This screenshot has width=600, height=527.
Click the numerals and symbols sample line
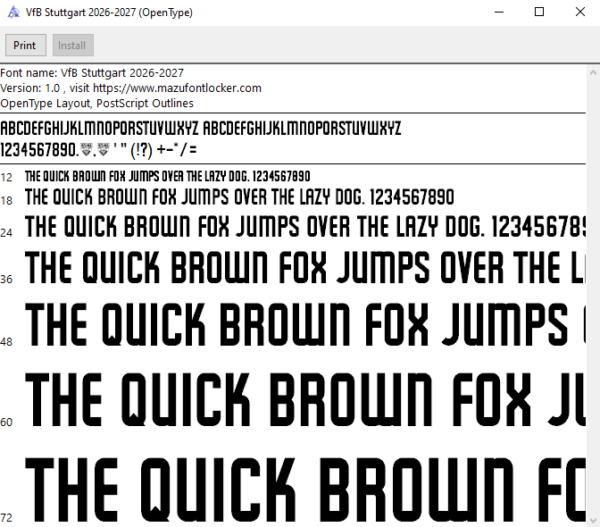[98, 150]
